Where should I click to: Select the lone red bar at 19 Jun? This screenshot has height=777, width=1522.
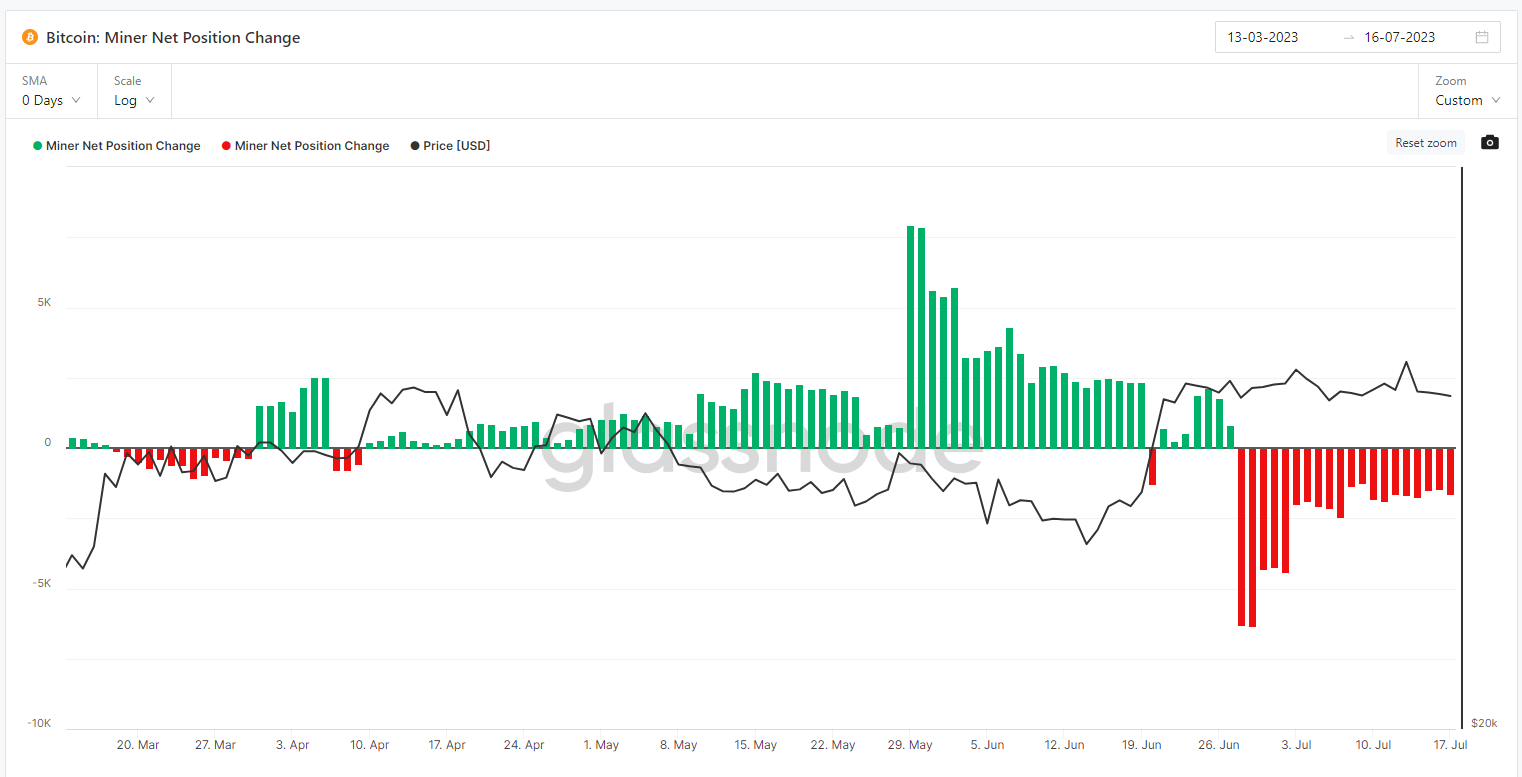tap(1152, 466)
